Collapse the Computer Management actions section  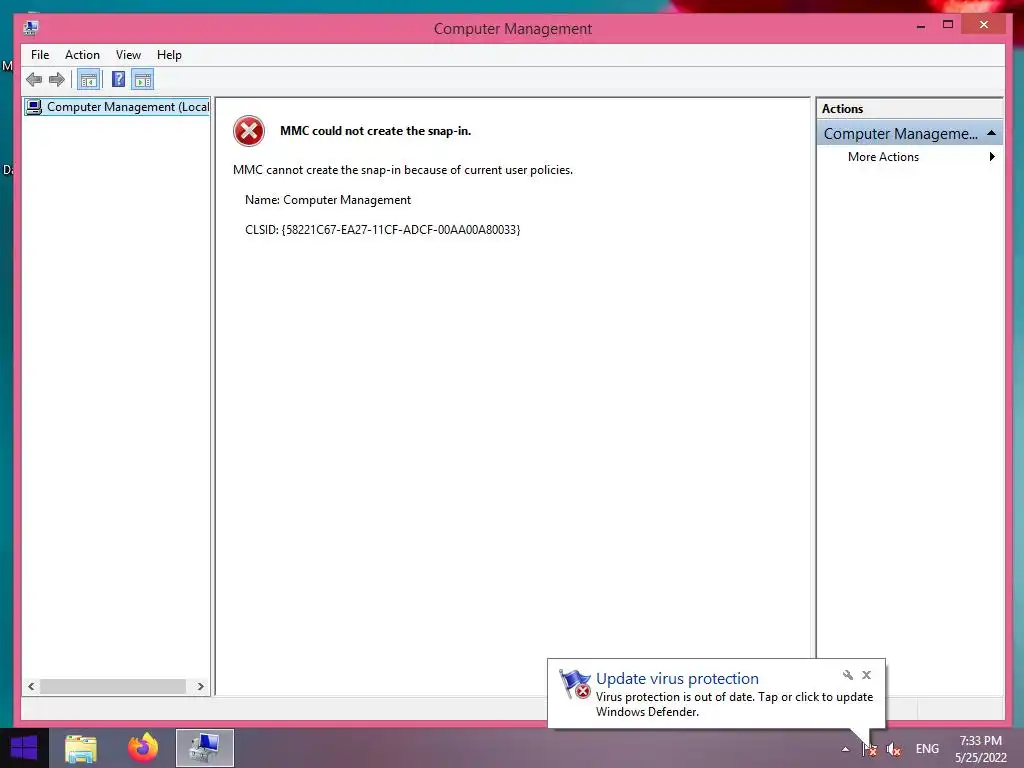tap(991, 133)
